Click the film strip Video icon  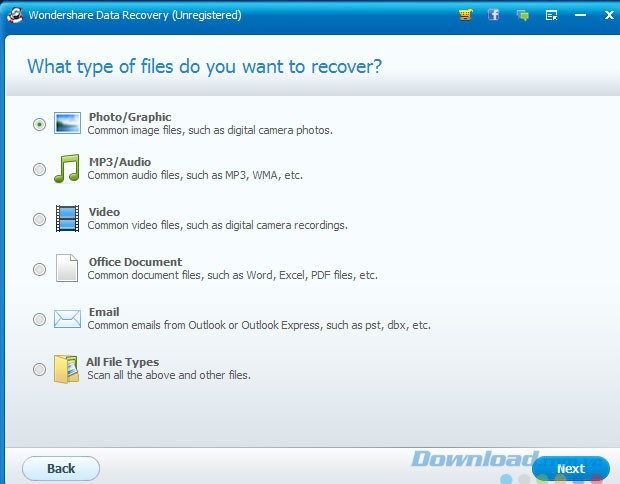[x=67, y=218]
